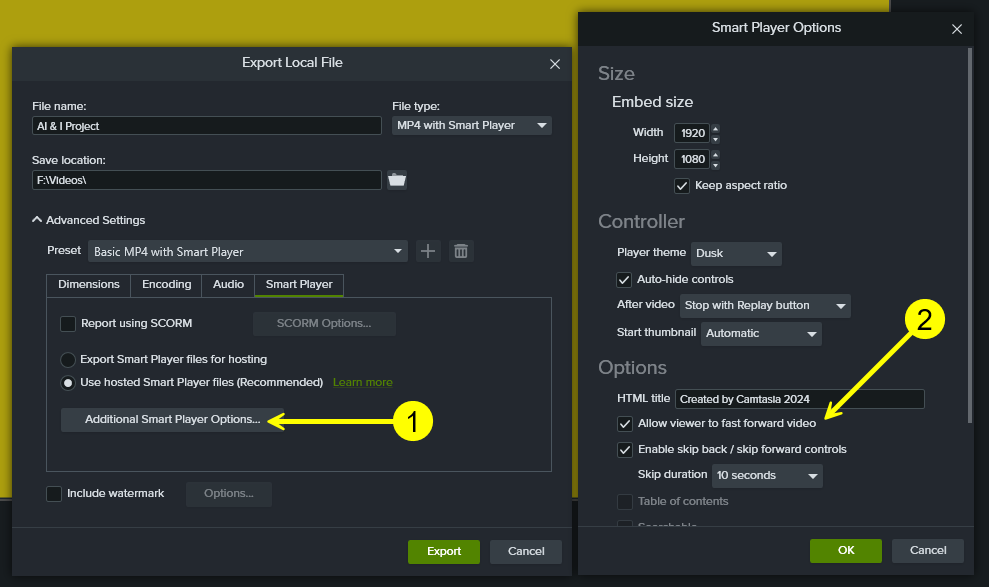Disable Keep aspect ratio checkbox
Screen dimensions: 989x587
point(682,185)
